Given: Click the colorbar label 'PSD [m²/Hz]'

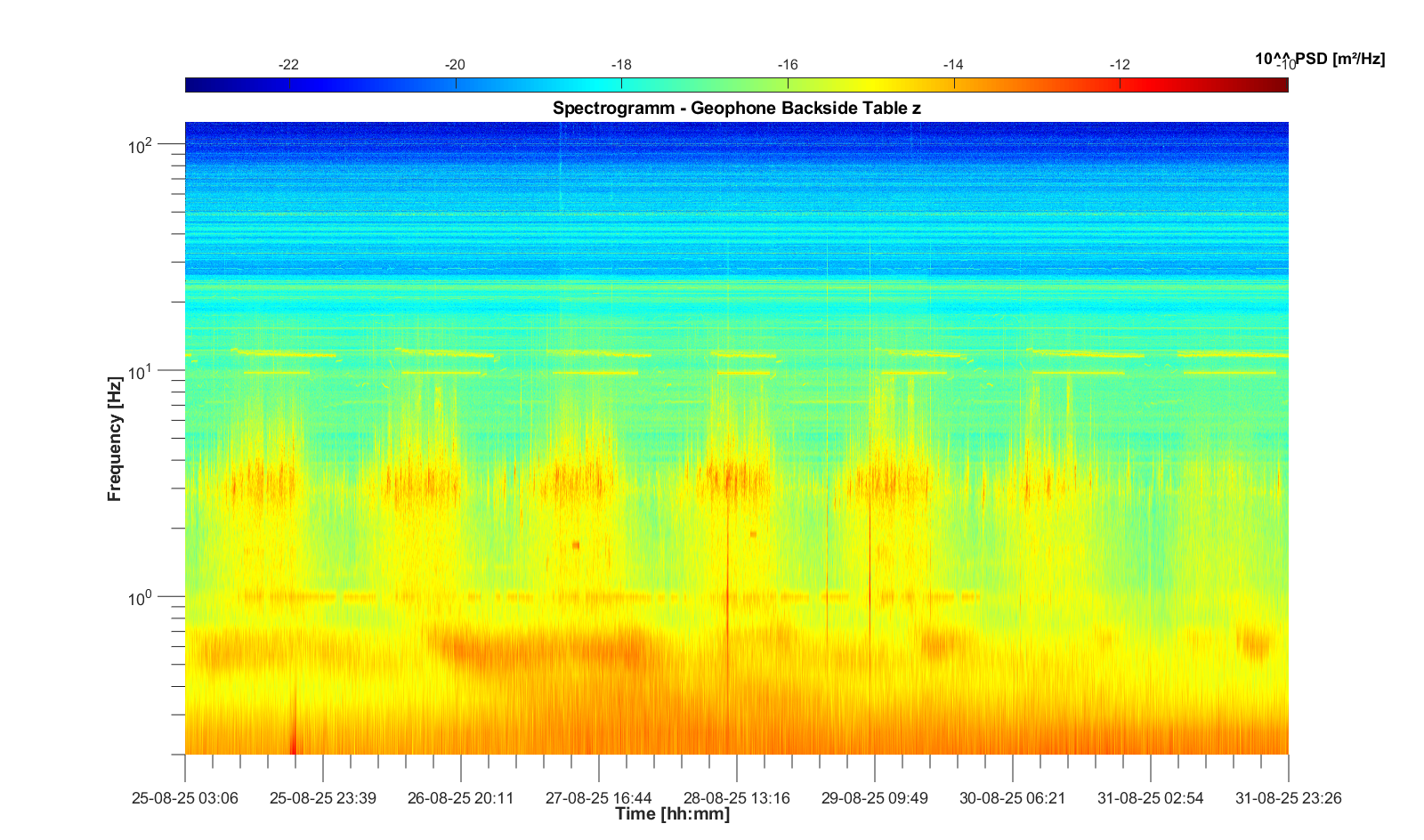Looking at the screenshot, I should (1319, 59).
